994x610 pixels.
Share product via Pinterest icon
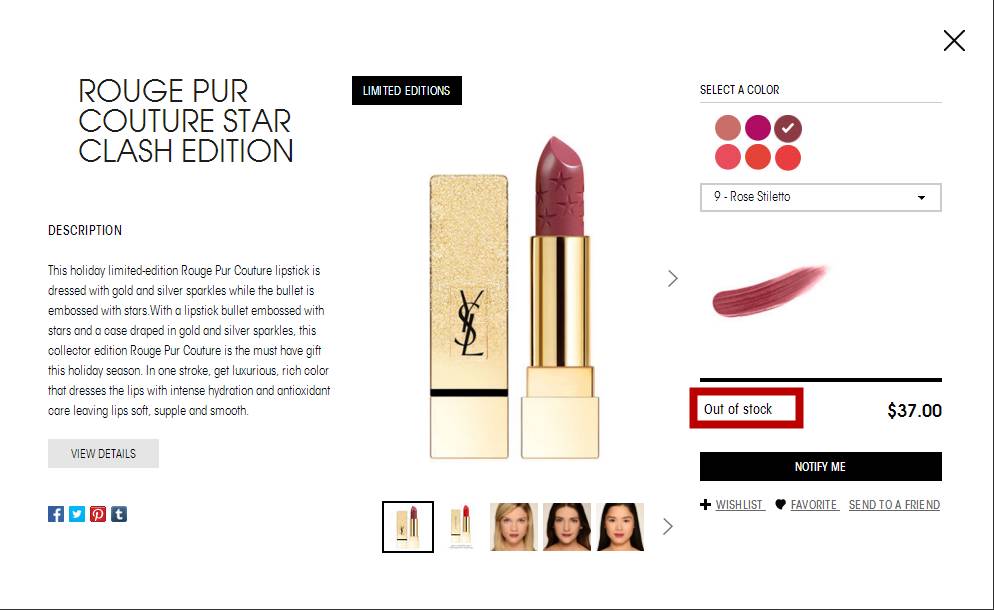(98, 514)
